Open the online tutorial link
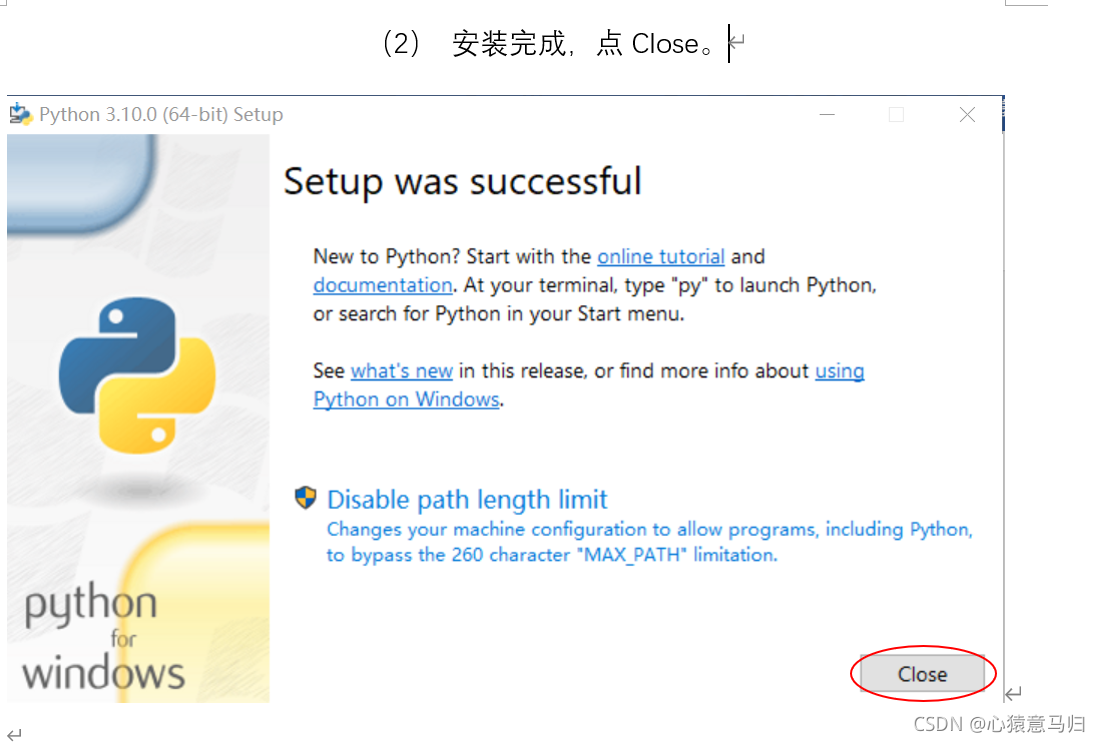1100x742 pixels. 661,257
